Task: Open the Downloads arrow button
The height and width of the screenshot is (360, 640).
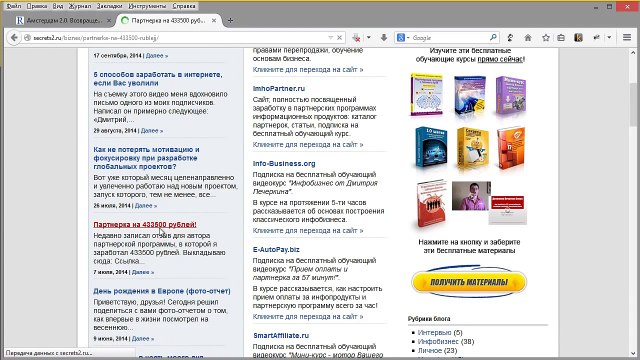Action: pos(384,38)
